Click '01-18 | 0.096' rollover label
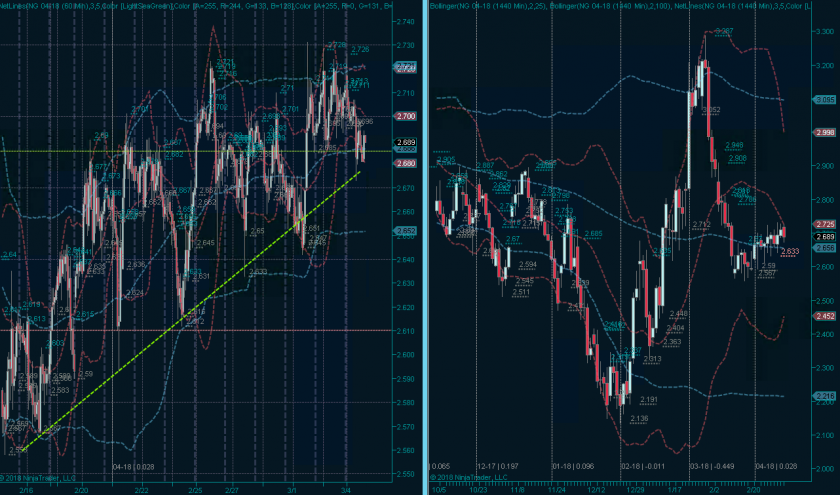This screenshot has height=495, width=840. tap(573, 467)
